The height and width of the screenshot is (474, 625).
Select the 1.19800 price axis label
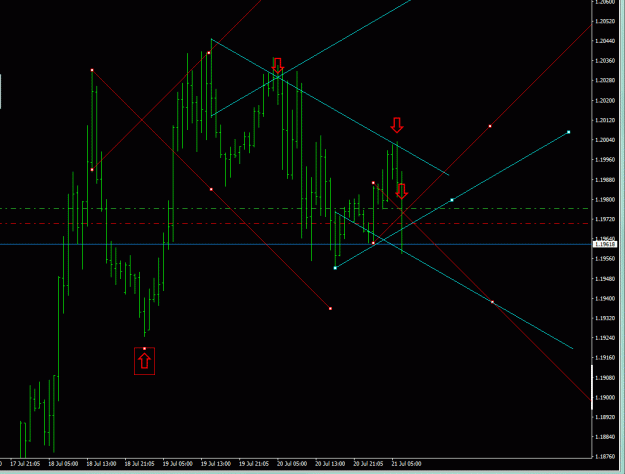605,199
